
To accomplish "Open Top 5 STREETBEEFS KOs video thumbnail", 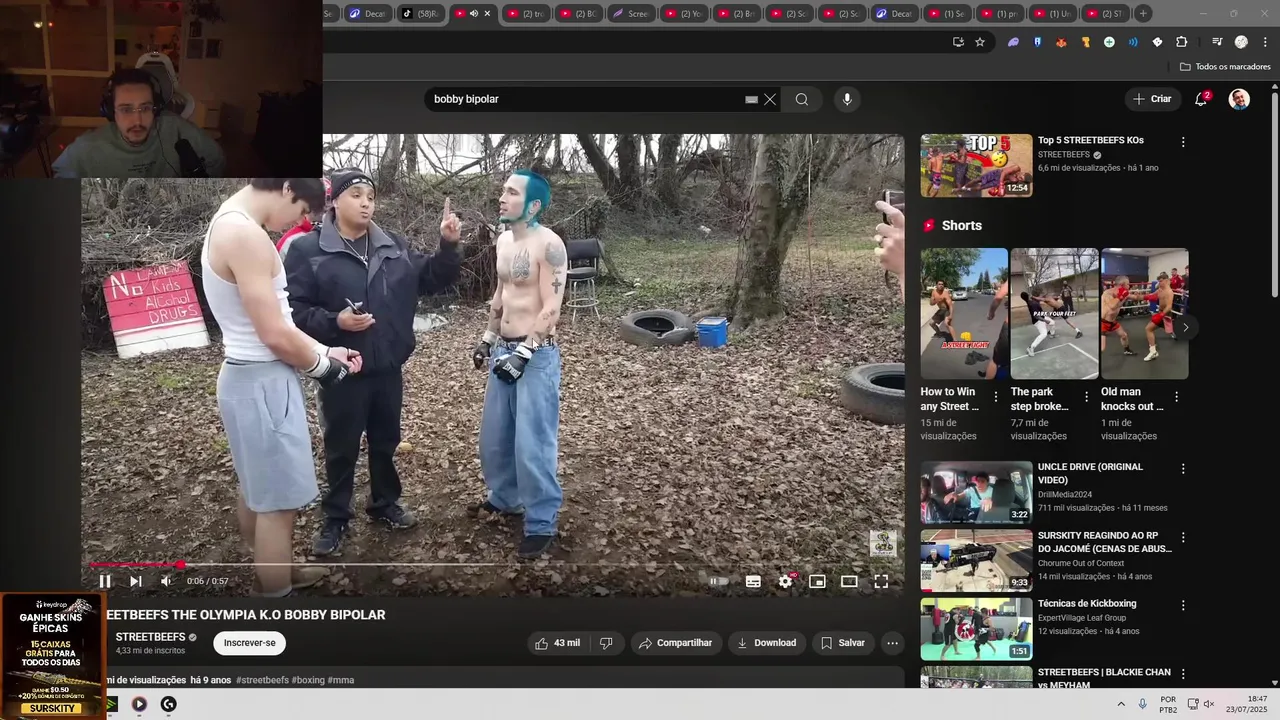I will tap(976, 165).
